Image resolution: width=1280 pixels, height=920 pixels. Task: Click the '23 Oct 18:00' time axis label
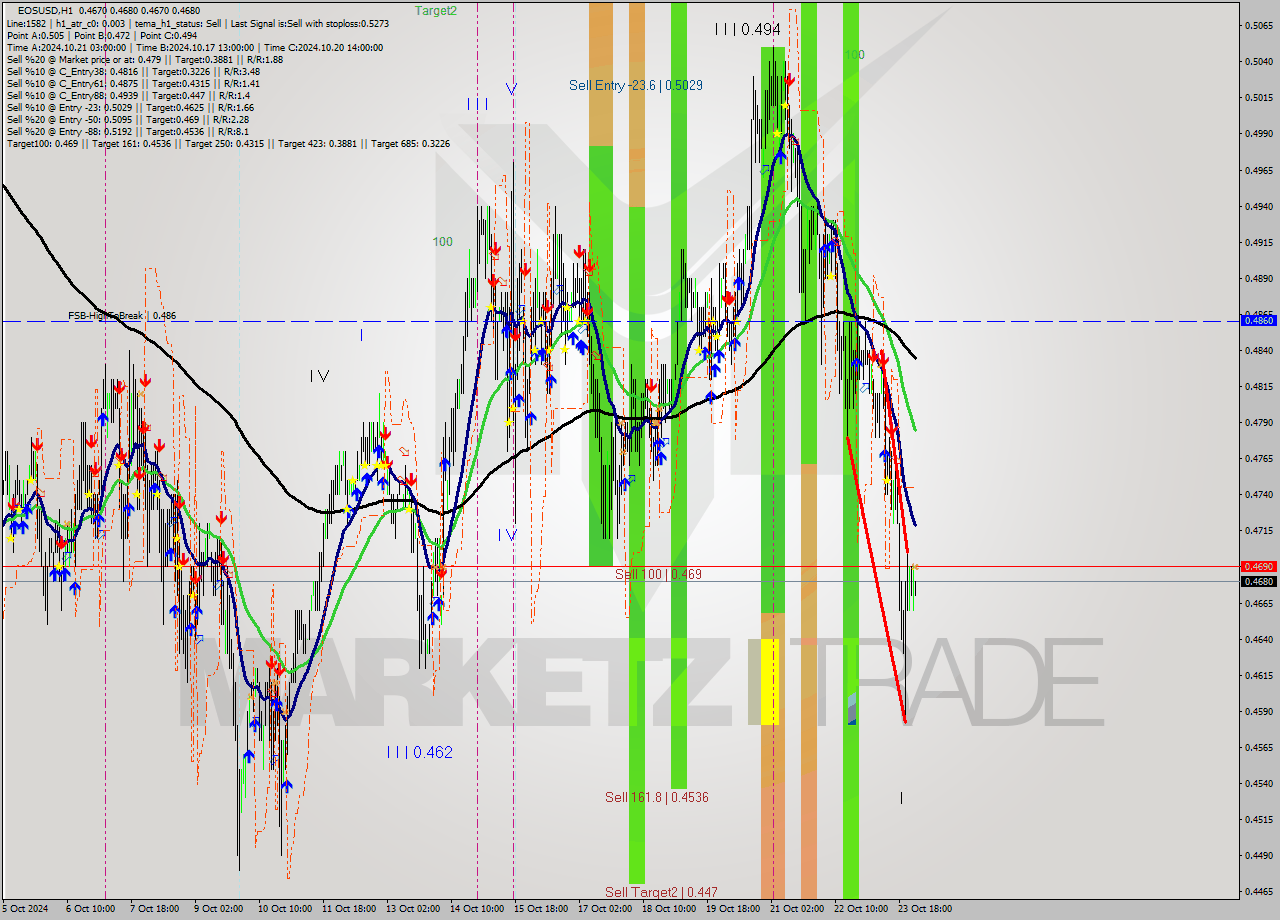click(x=924, y=909)
